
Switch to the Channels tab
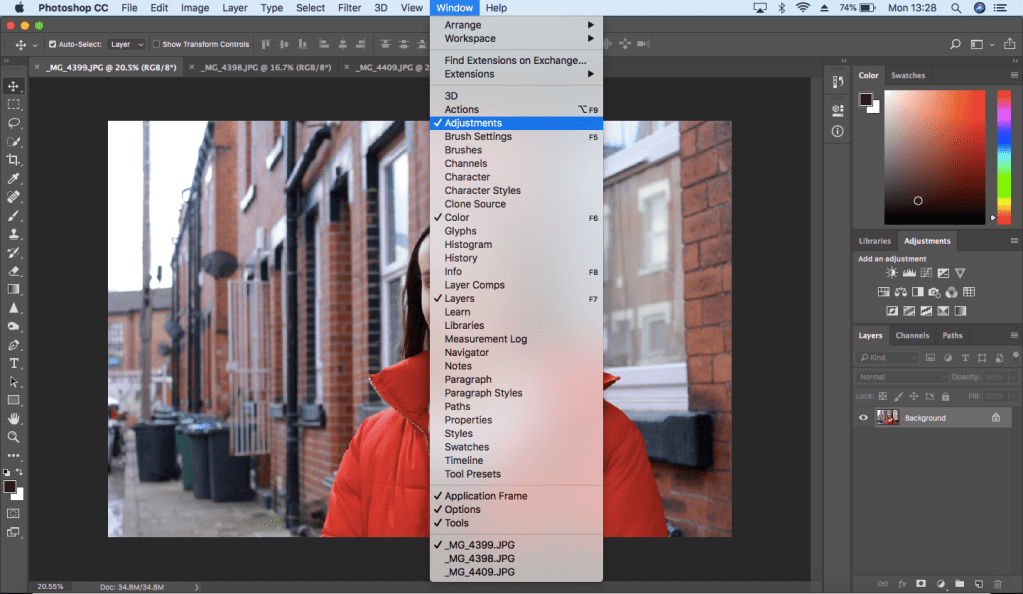pos(912,336)
